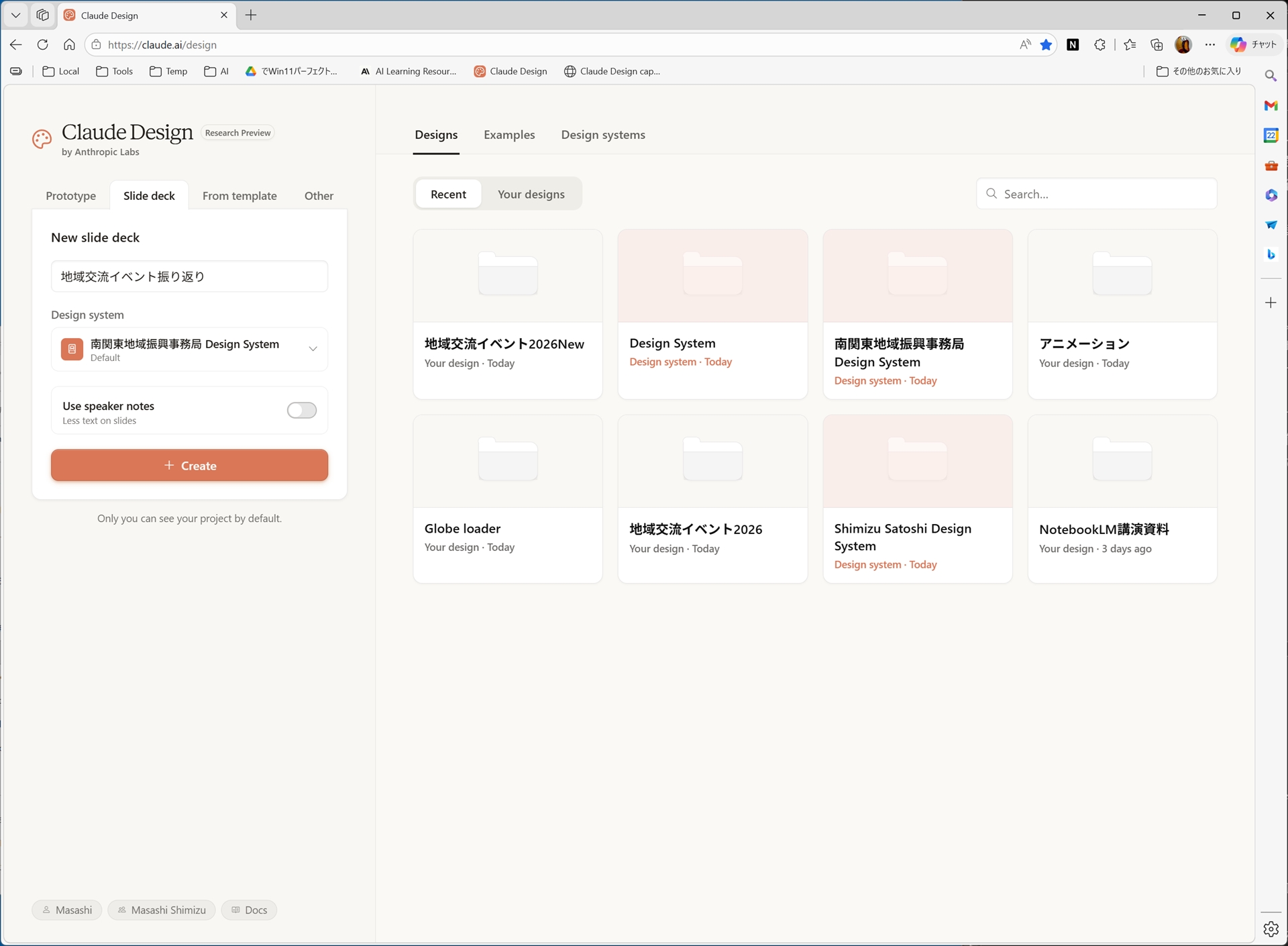1288x946 pixels.
Task: Expand the Design system selector
Action: (x=313, y=349)
